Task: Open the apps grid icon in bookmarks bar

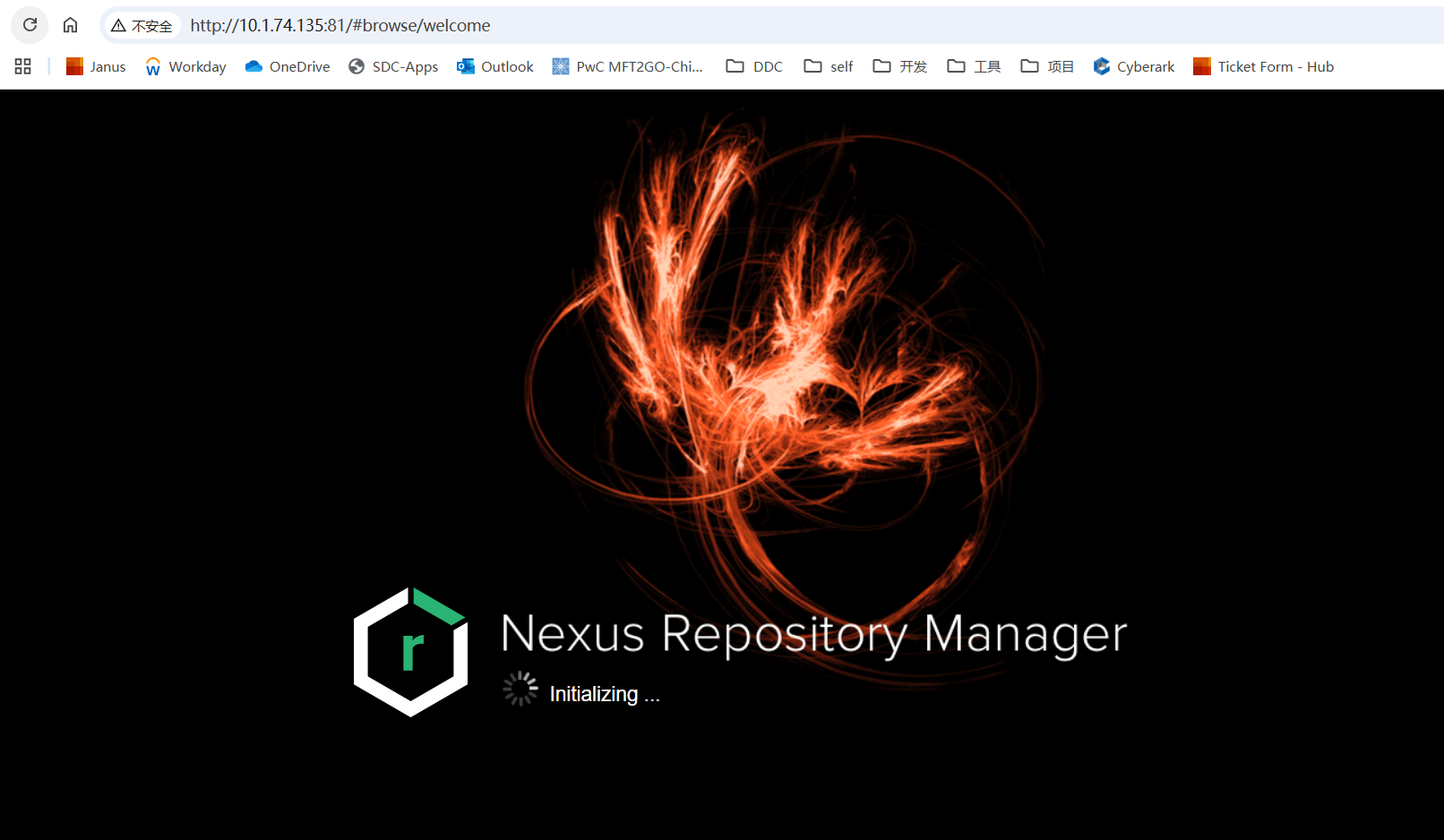Action: 23,66
